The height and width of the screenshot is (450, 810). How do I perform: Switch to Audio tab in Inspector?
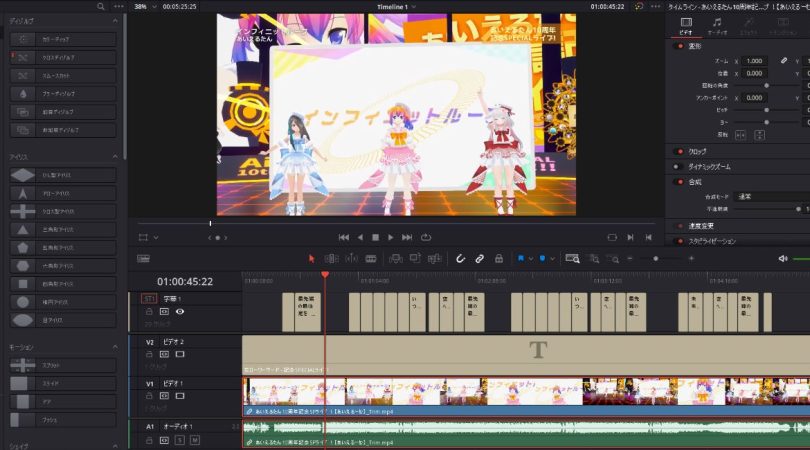pyautogui.click(x=717, y=26)
